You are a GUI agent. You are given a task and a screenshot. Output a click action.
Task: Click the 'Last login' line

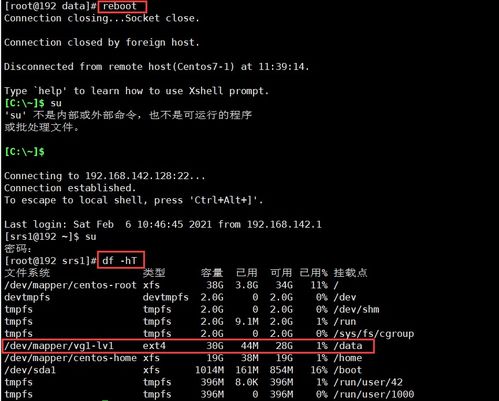click(163, 224)
